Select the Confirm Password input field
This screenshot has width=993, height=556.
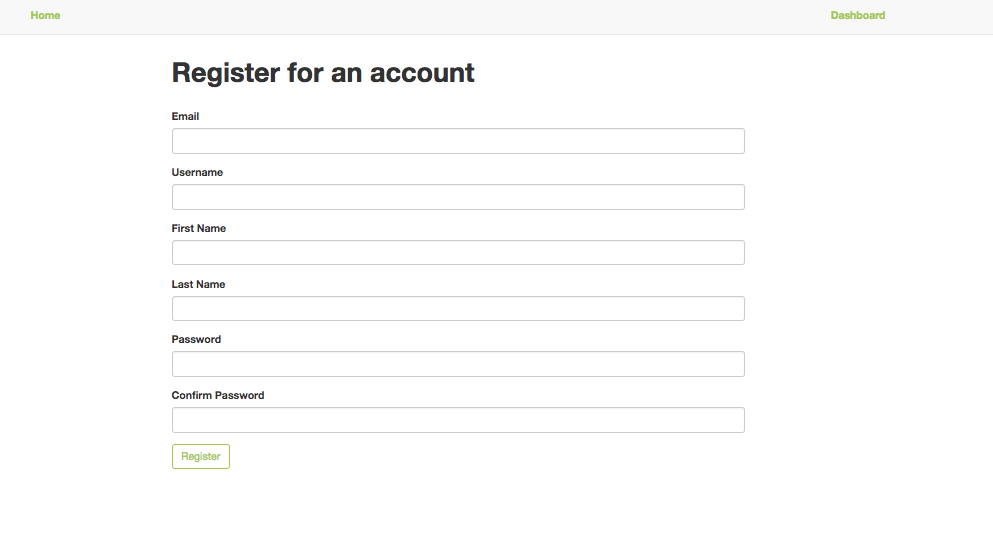(x=458, y=420)
